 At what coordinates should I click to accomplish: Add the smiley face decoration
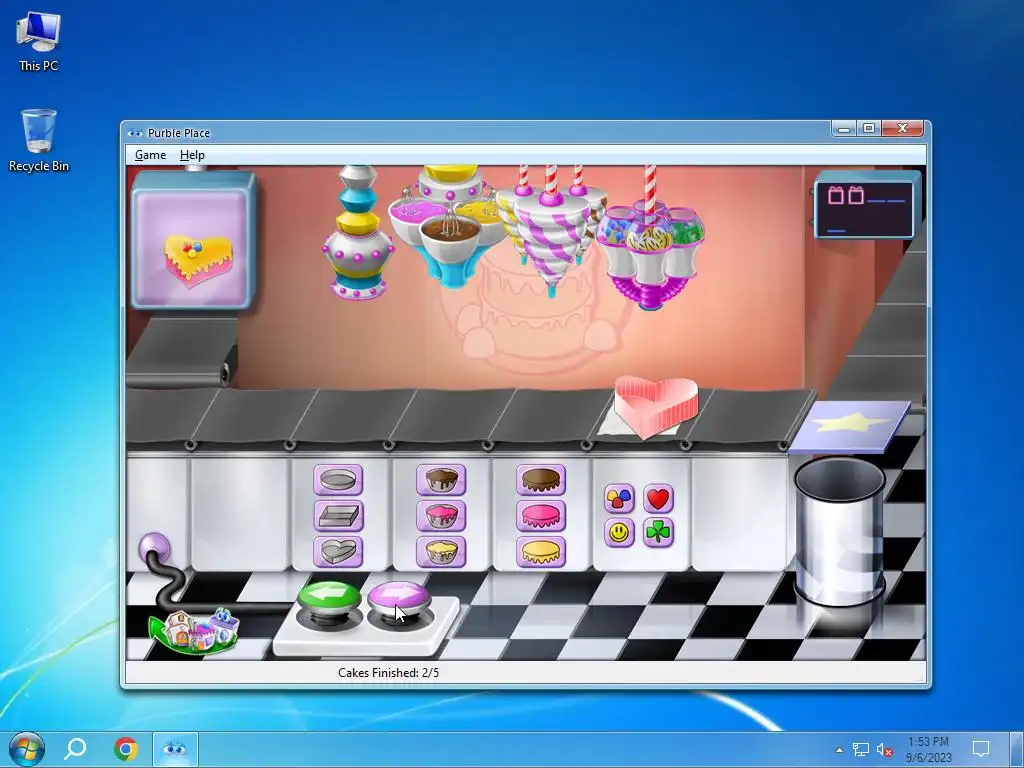(x=619, y=533)
